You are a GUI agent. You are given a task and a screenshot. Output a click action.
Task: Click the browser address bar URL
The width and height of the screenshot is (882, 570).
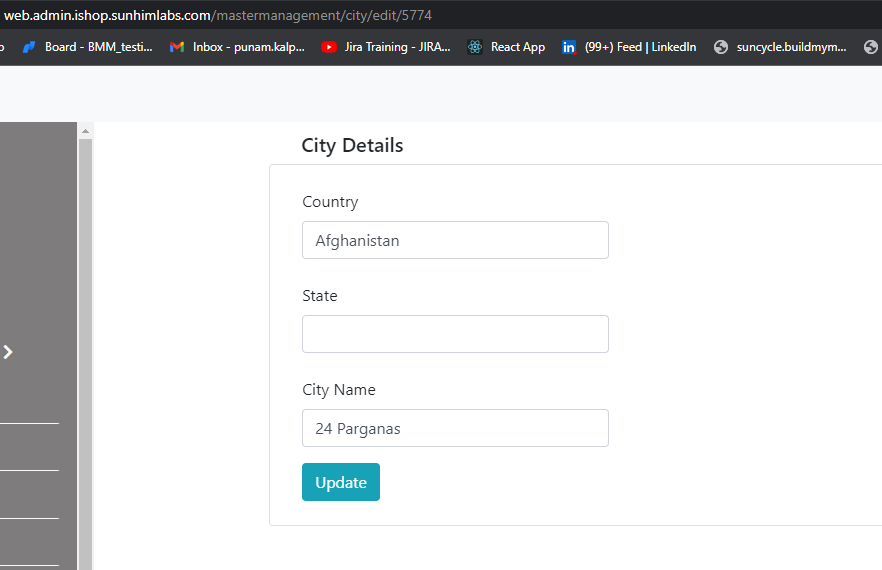coord(218,15)
